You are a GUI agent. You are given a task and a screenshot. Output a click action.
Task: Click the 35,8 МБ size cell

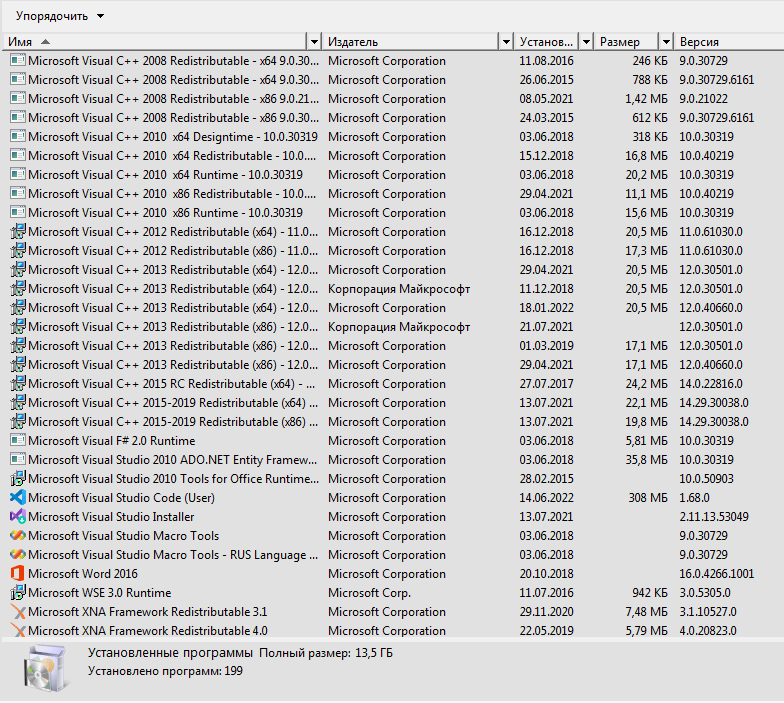[646, 460]
